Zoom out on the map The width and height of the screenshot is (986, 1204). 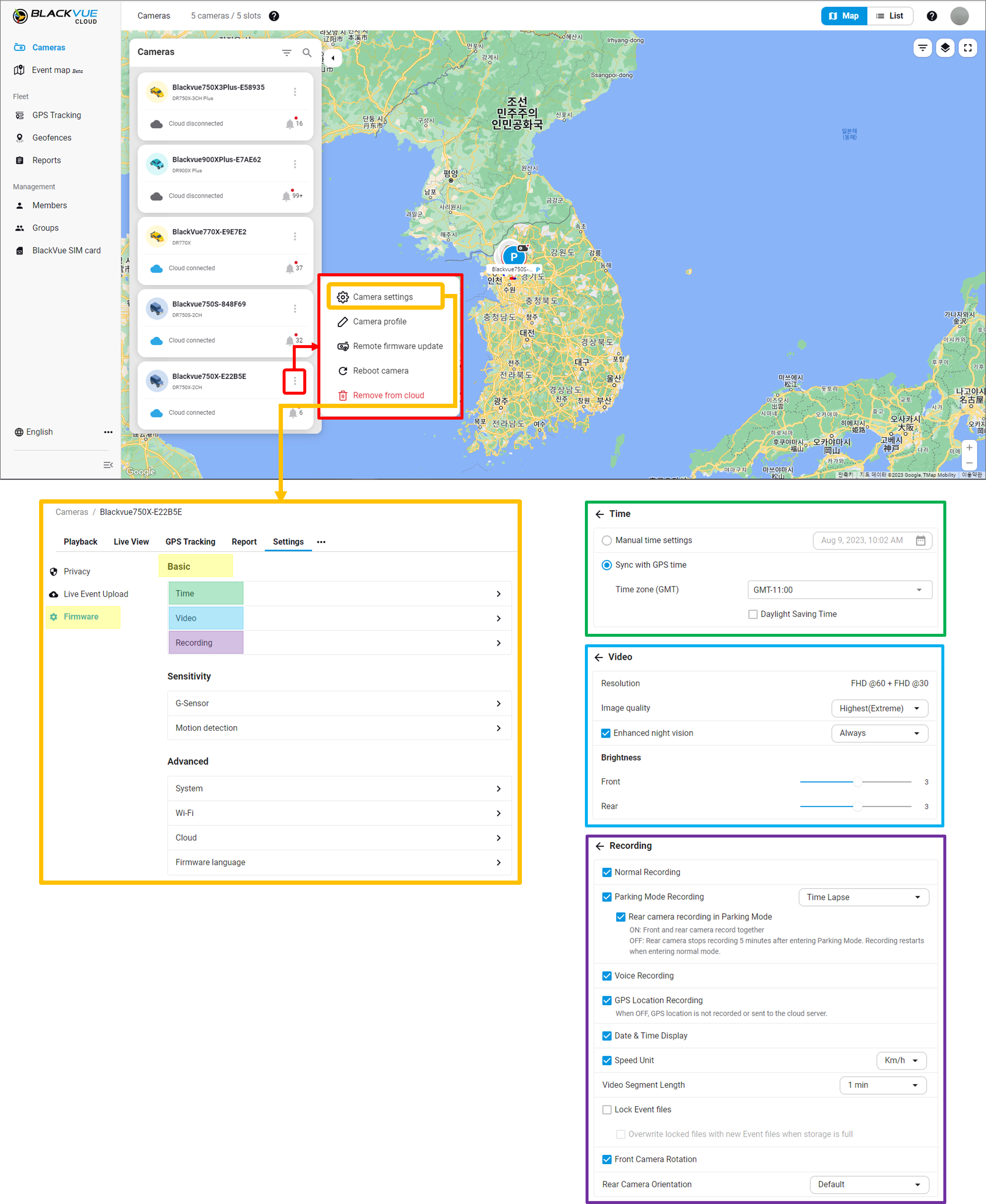click(x=969, y=463)
